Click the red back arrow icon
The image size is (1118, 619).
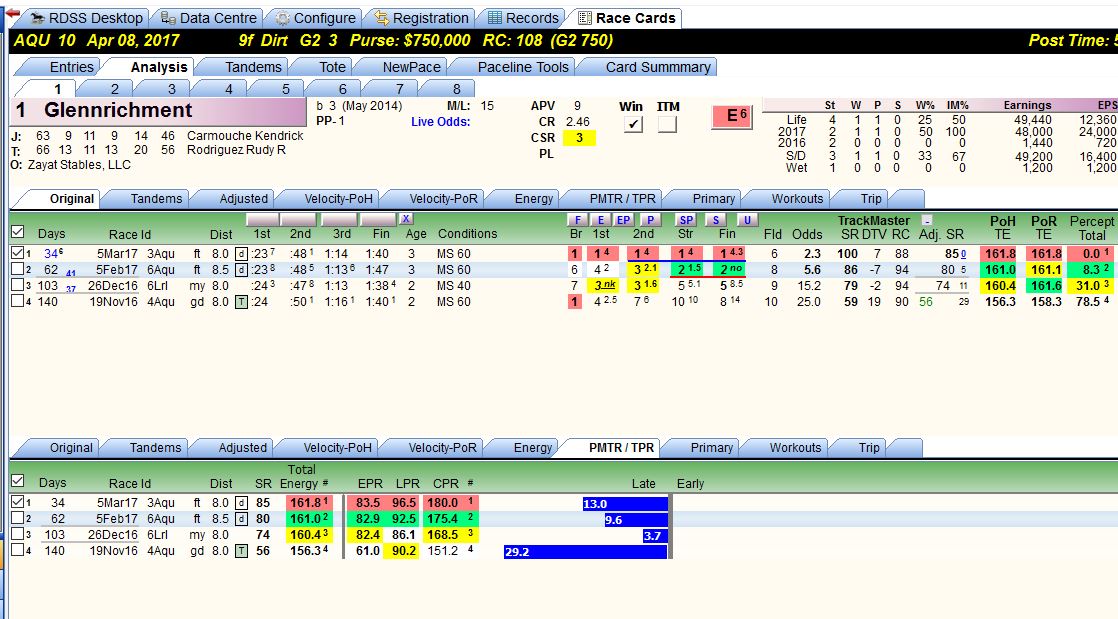[12, 13]
